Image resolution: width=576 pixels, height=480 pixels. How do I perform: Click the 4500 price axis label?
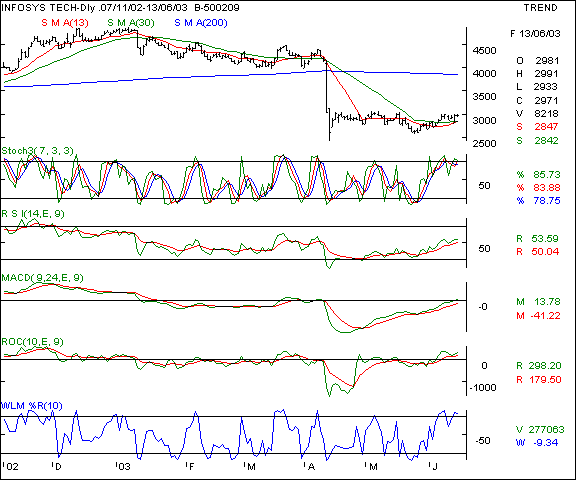click(485, 51)
